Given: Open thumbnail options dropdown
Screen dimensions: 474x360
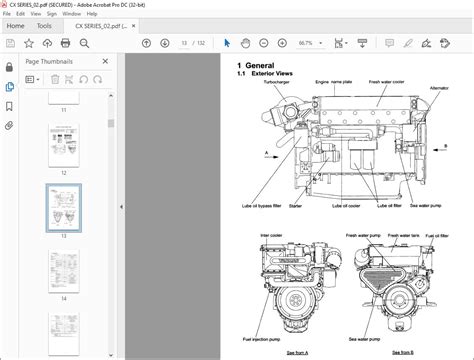Looking at the screenshot, I should [x=32, y=79].
